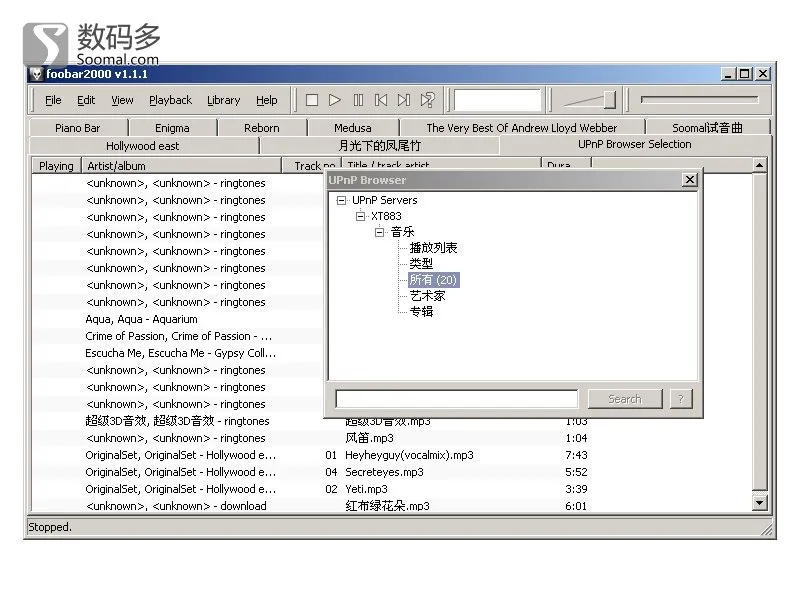Select 播放列表 in the UPnP tree
Screen dimensions: 800x600
click(x=433, y=248)
